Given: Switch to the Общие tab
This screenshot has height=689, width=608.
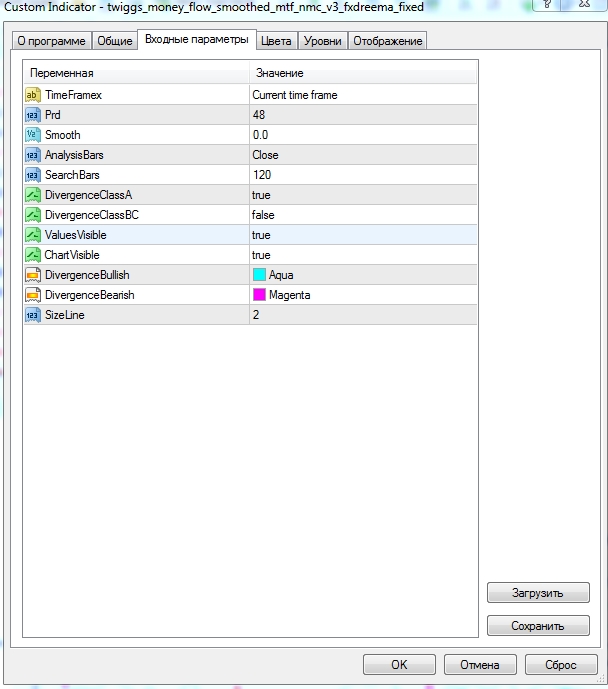Looking at the screenshot, I should coord(115,41).
